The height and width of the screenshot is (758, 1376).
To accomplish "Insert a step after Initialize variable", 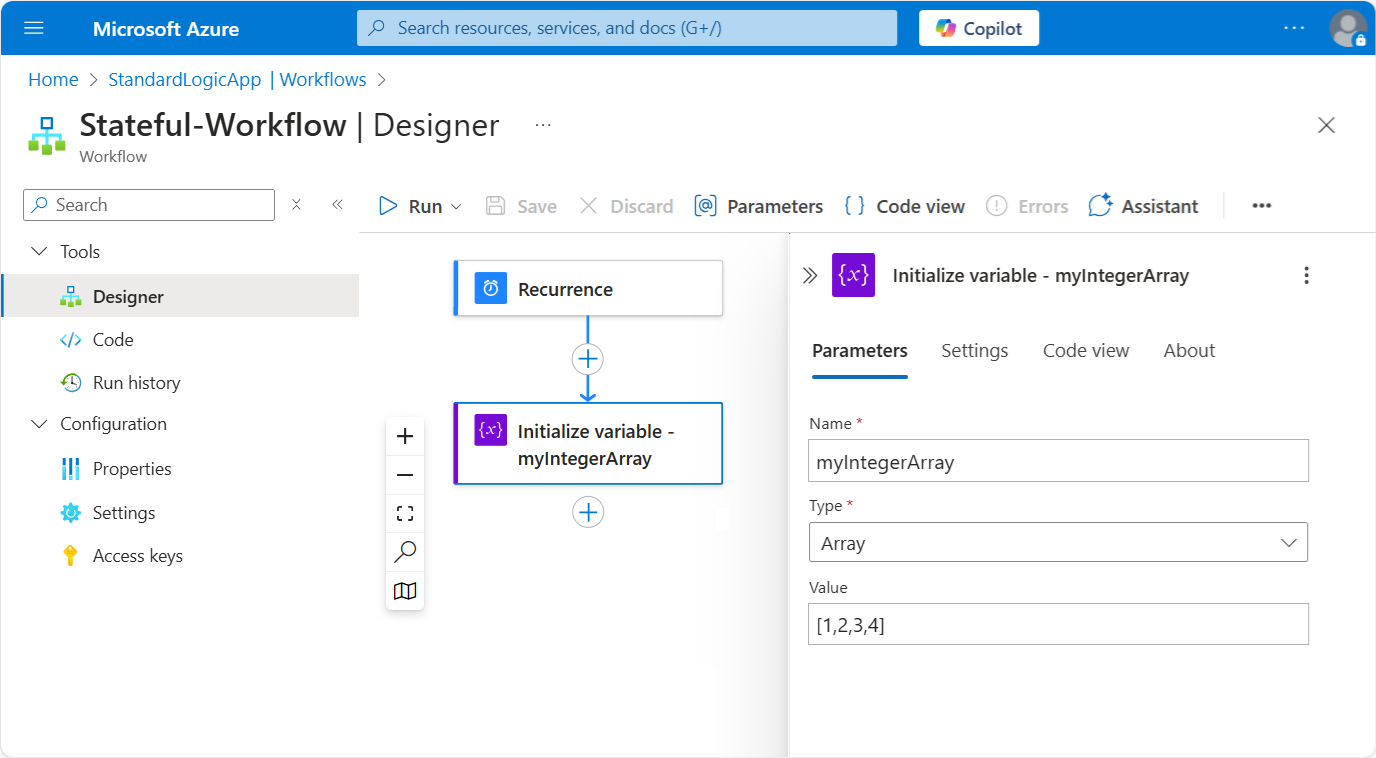I will (x=588, y=512).
